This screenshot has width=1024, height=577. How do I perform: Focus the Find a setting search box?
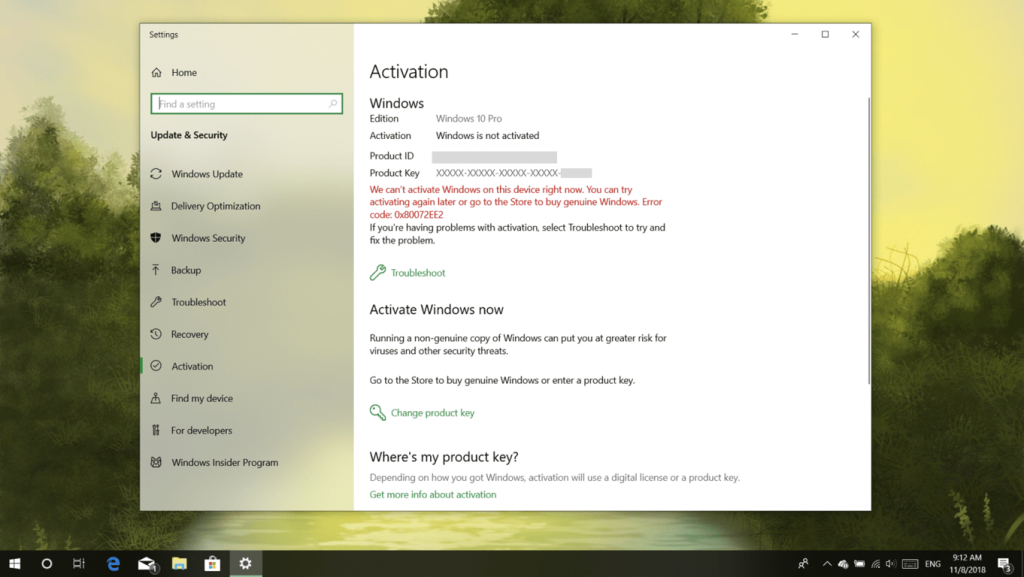pos(246,104)
